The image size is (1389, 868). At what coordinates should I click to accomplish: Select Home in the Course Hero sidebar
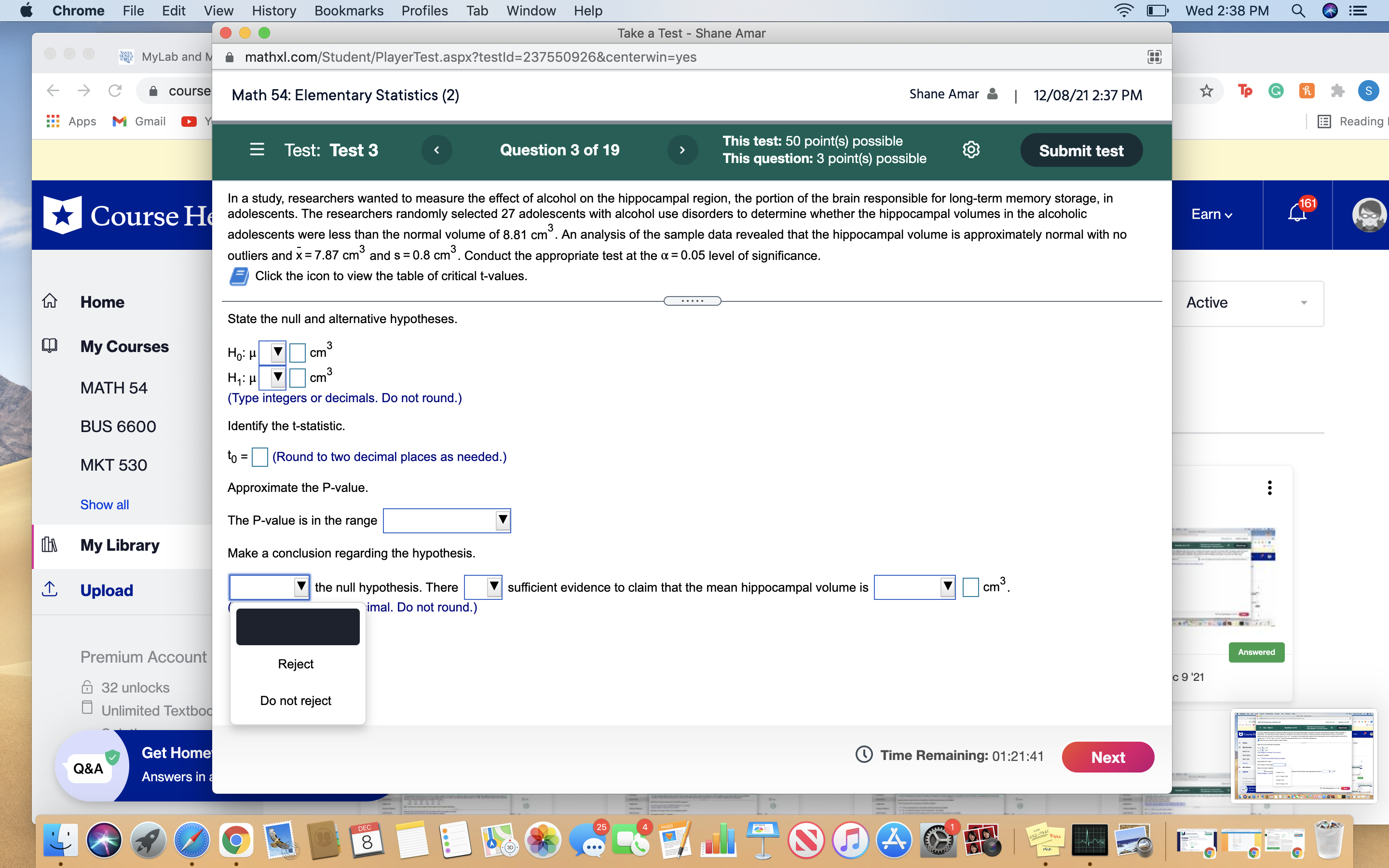tap(102, 302)
